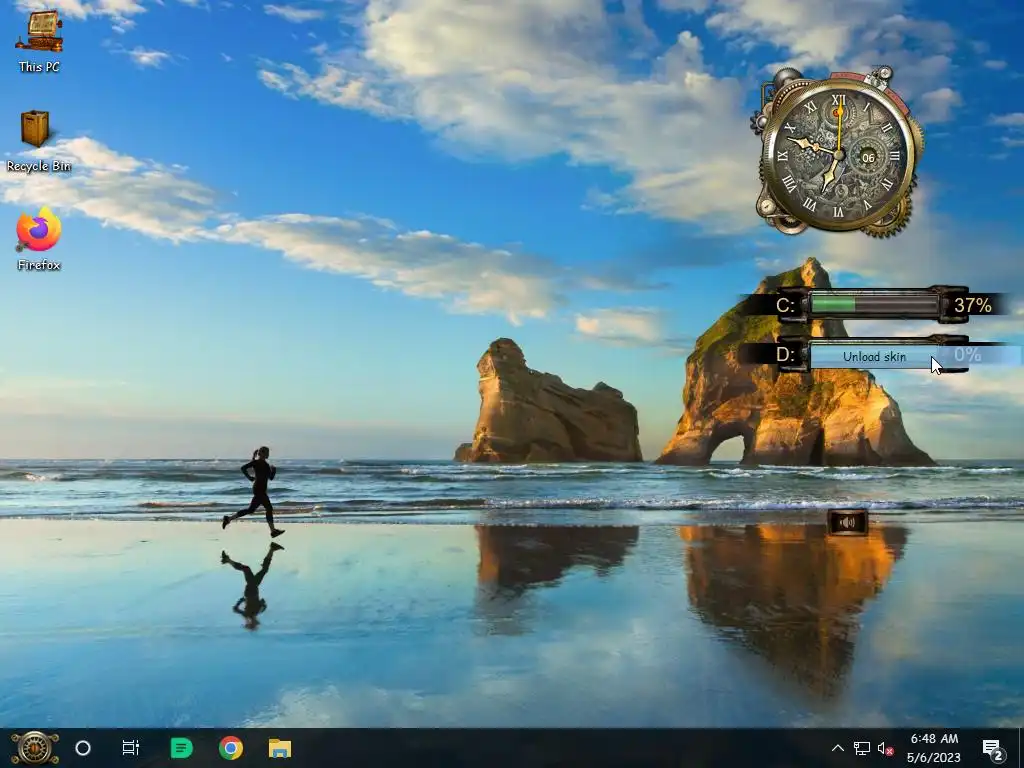
Task: Open File Explorer from taskbar
Action: click(x=280, y=748)
